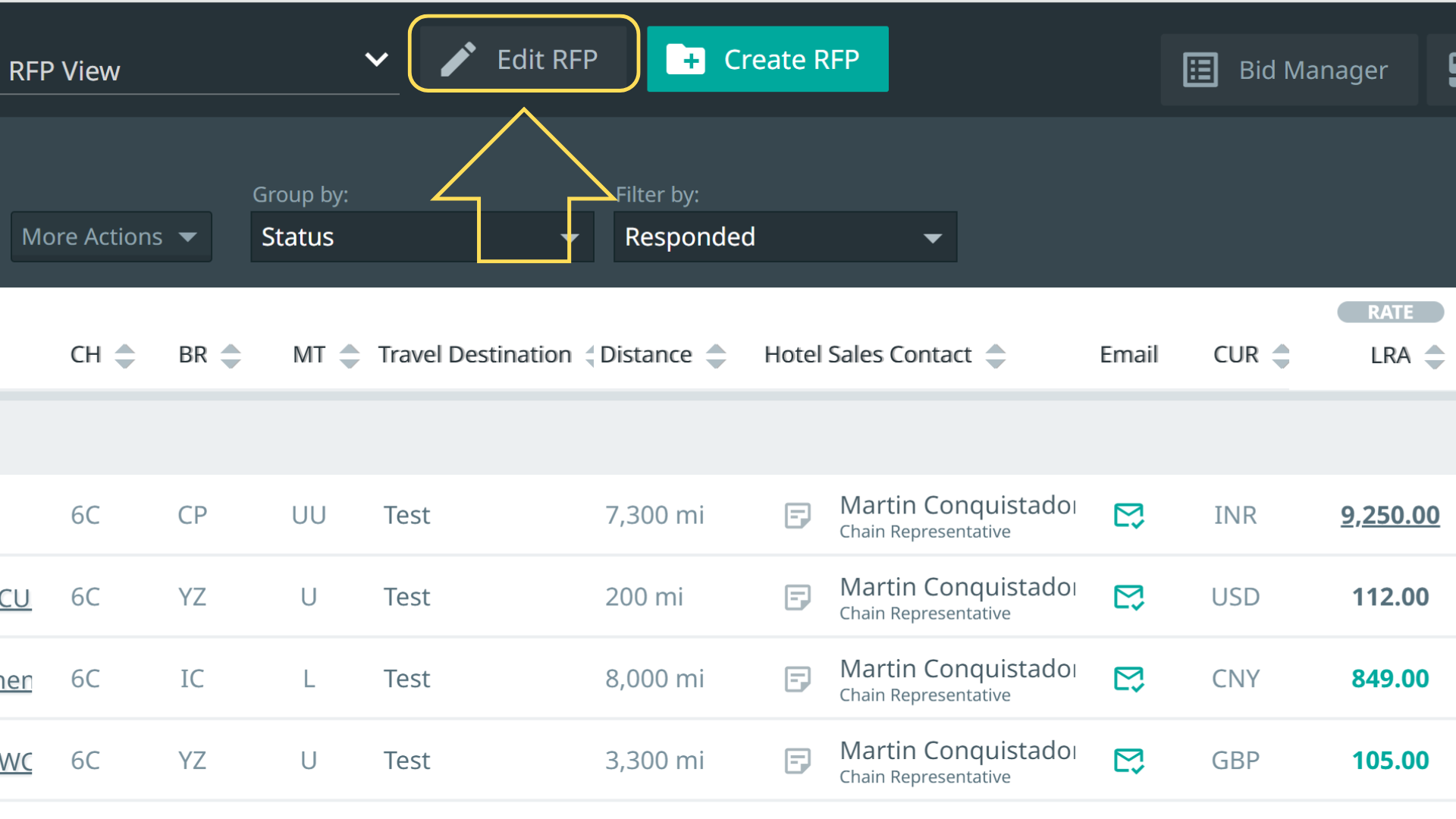The width and height of the screenshot is (1456, 819).
Task: Sort by Hotel Sales Contact arrows
Action: coord(996,356)
